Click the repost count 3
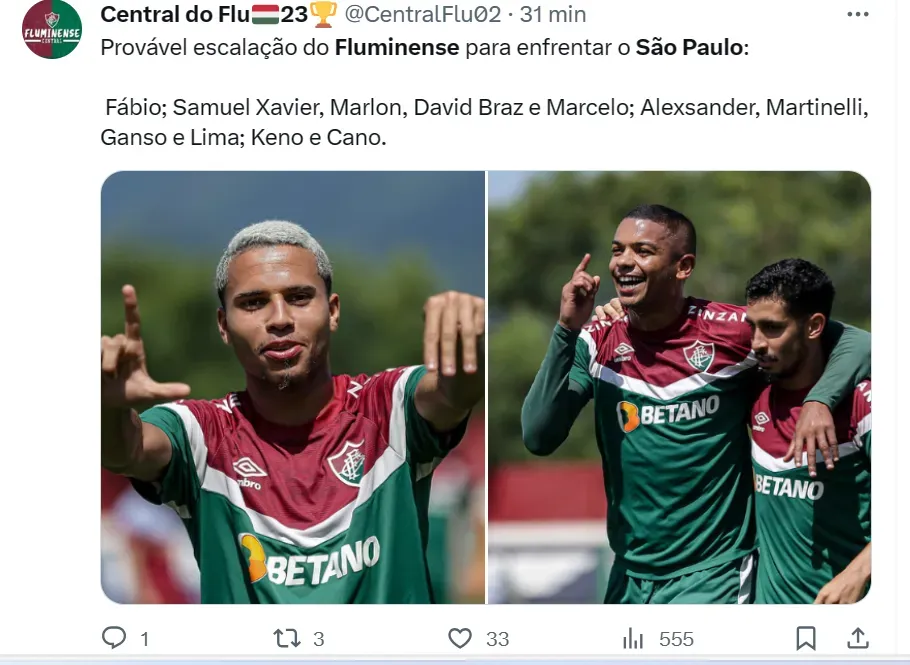910x665 pixels. pos(319,639)
